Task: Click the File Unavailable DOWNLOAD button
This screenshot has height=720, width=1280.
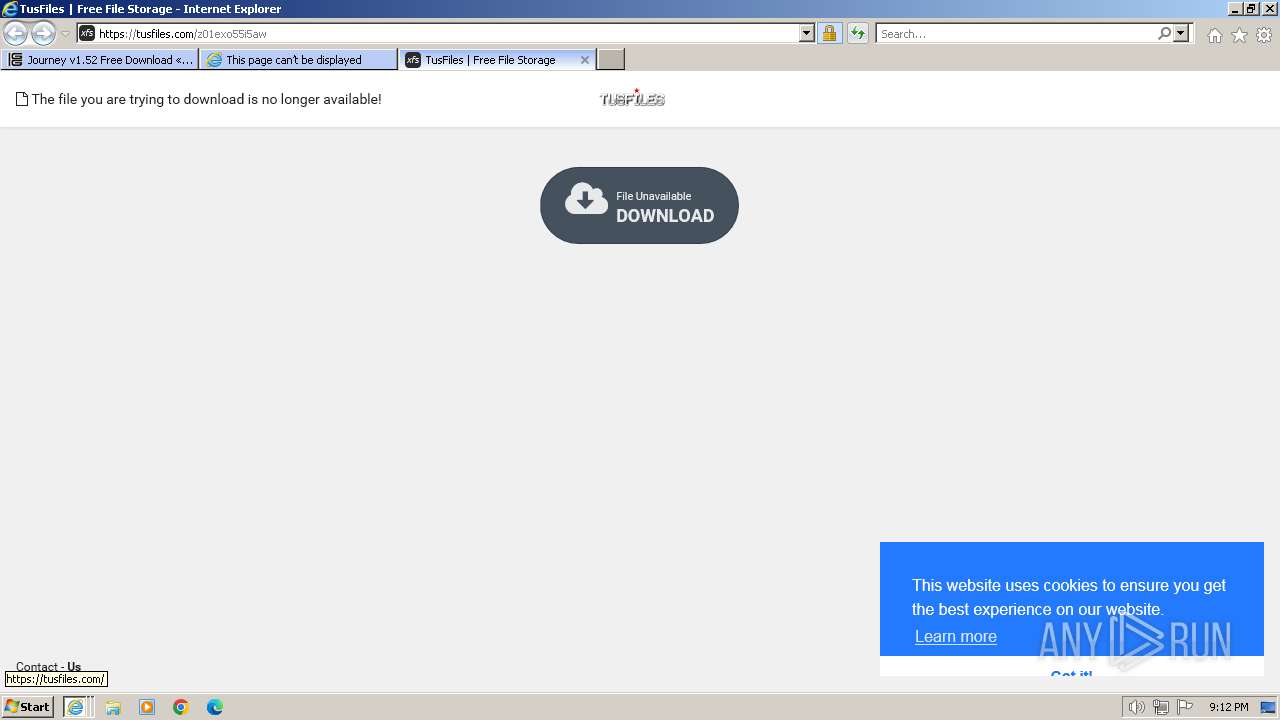Action: 639,205
